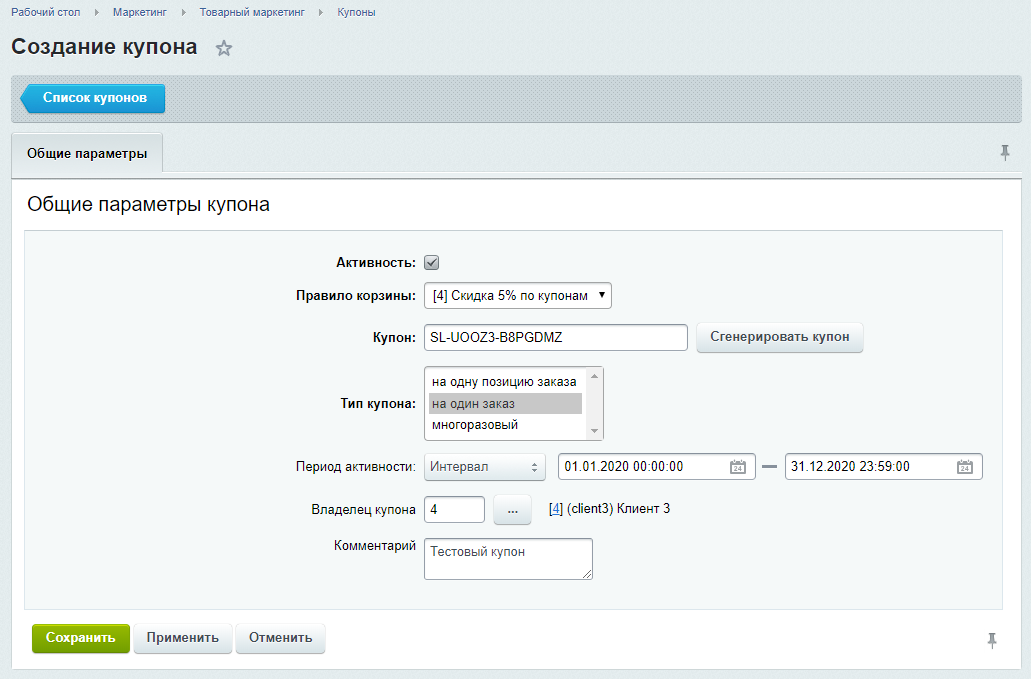1031x679 pixels.
Task: Click into the Комментарий text area
Action: point(508,558)
